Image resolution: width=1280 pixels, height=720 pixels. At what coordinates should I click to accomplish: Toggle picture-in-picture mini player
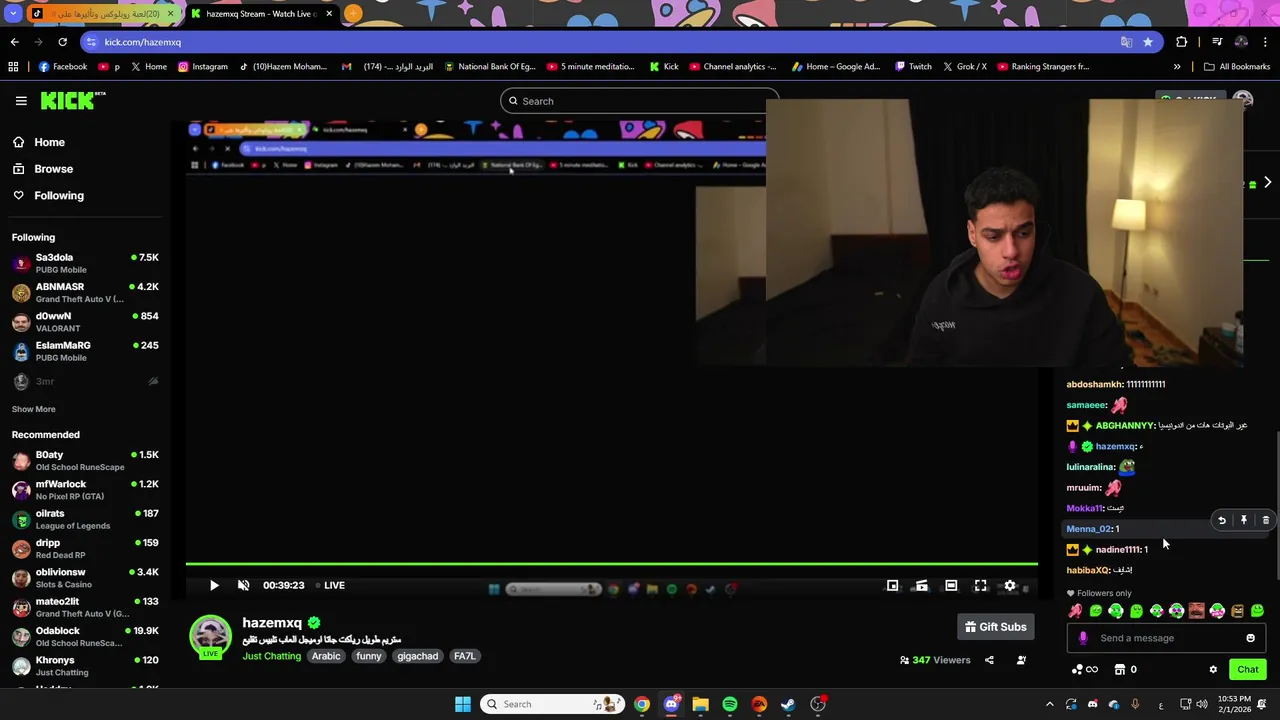892,586
